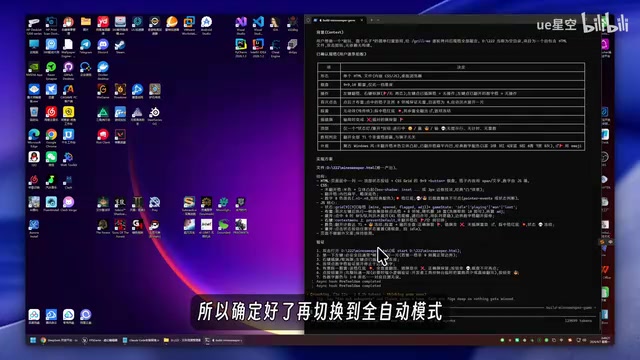Switch to the Claude Code taskbar item
This screenshot has height=360, width=640.
click(141, 340)
